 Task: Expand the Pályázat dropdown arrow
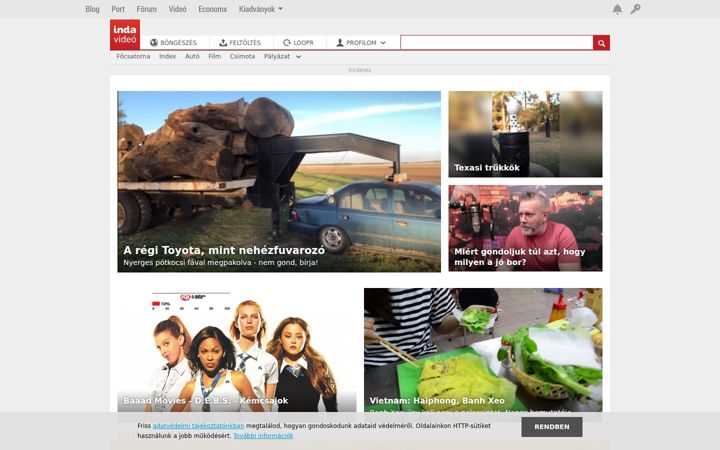(x=298, y=57)
